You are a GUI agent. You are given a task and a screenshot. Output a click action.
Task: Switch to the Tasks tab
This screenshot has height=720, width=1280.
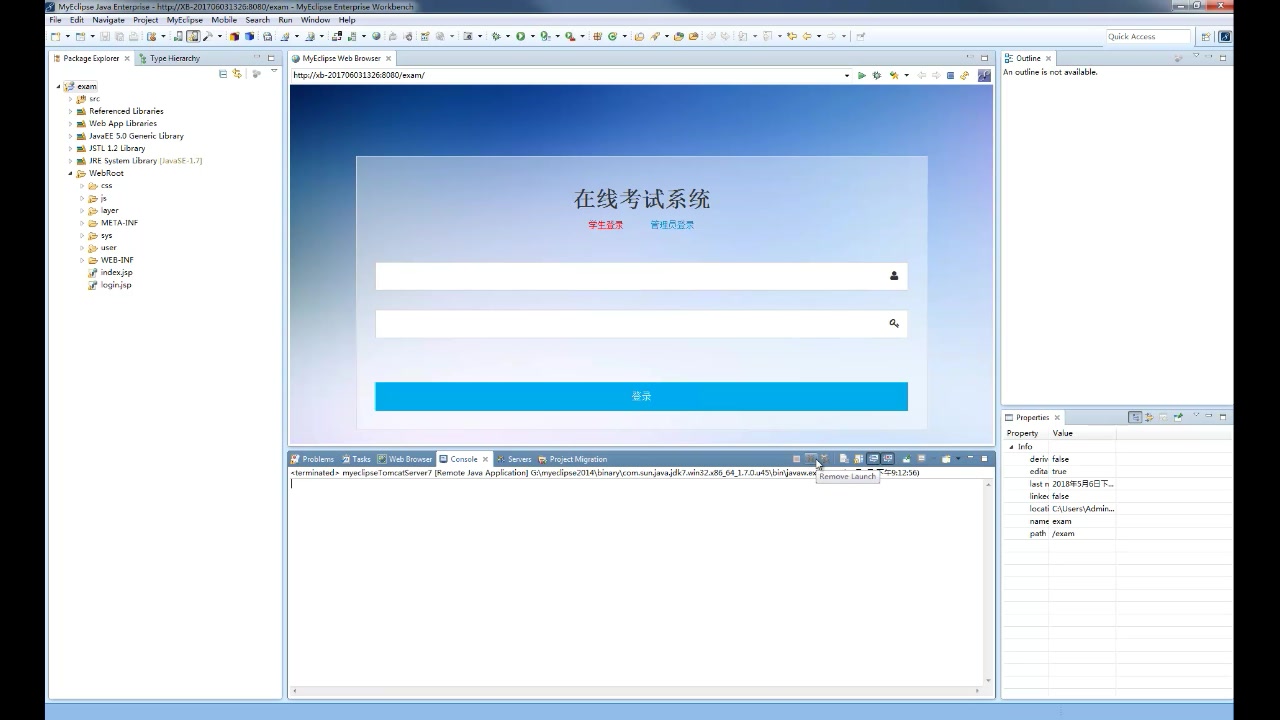[x=356, y=459]
